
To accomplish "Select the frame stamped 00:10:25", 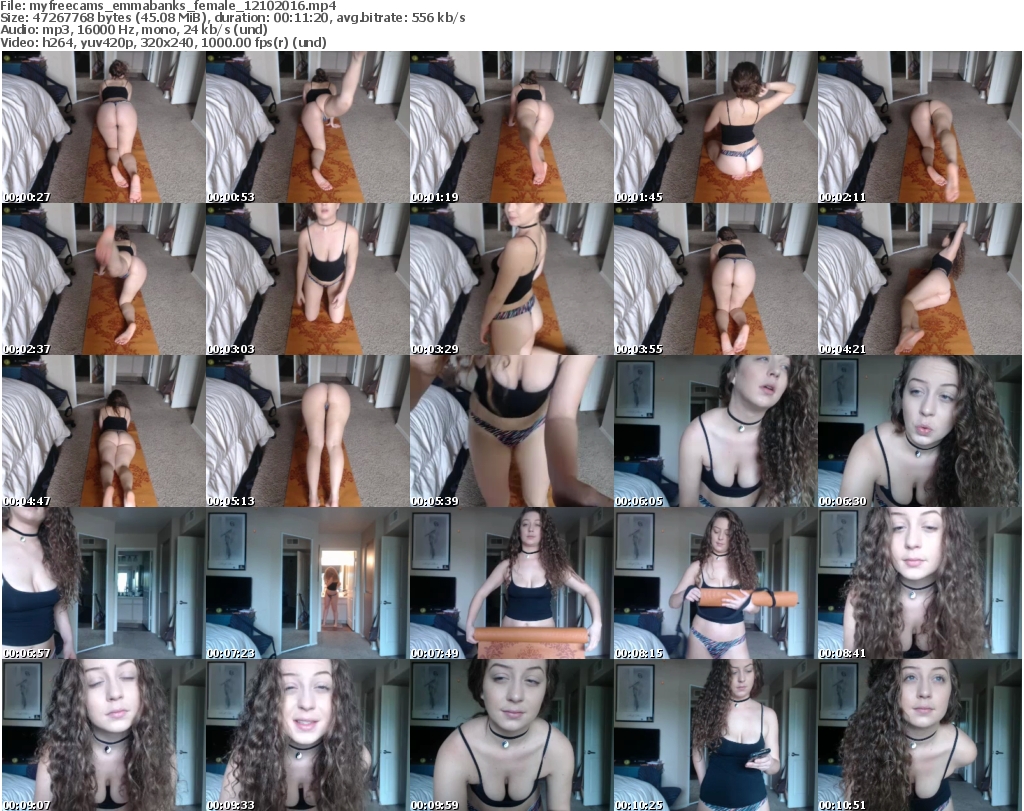I will pyautogui.click(x=715, y=735).
